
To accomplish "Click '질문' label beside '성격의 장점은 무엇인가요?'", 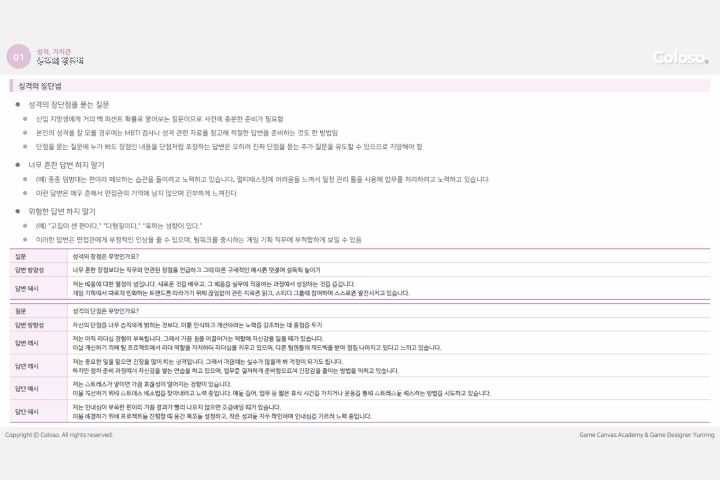I will pyautogui.click(x=21, y=256).
